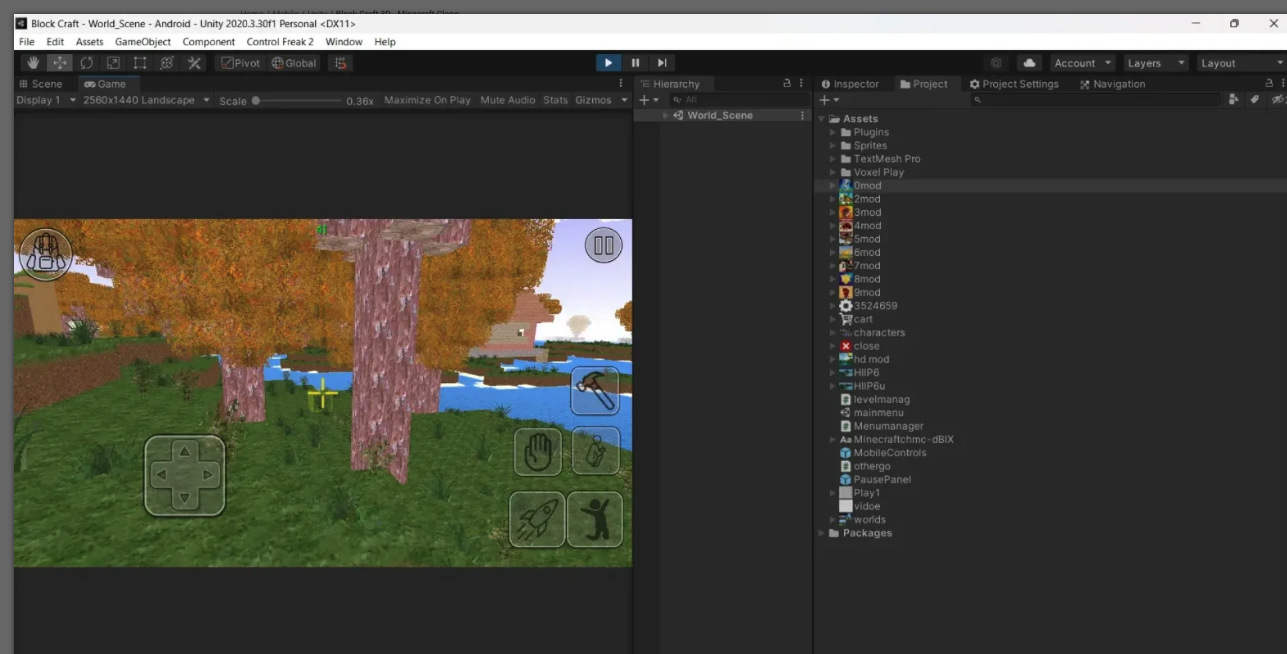Lock the Hierarchy panel
The width and height of the screenshot is (1287, 654).
787,84
